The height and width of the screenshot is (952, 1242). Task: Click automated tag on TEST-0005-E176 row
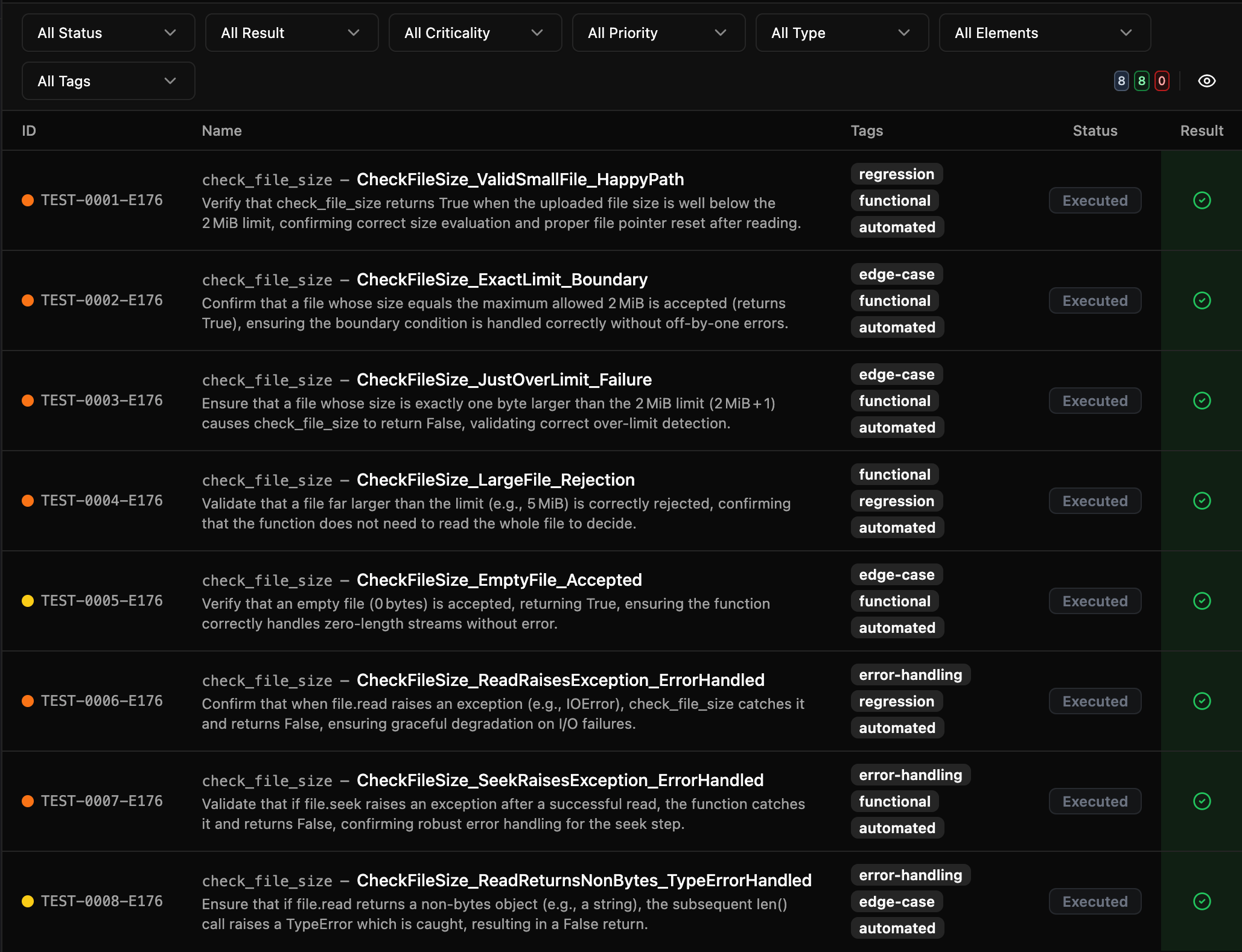point(897,628)
